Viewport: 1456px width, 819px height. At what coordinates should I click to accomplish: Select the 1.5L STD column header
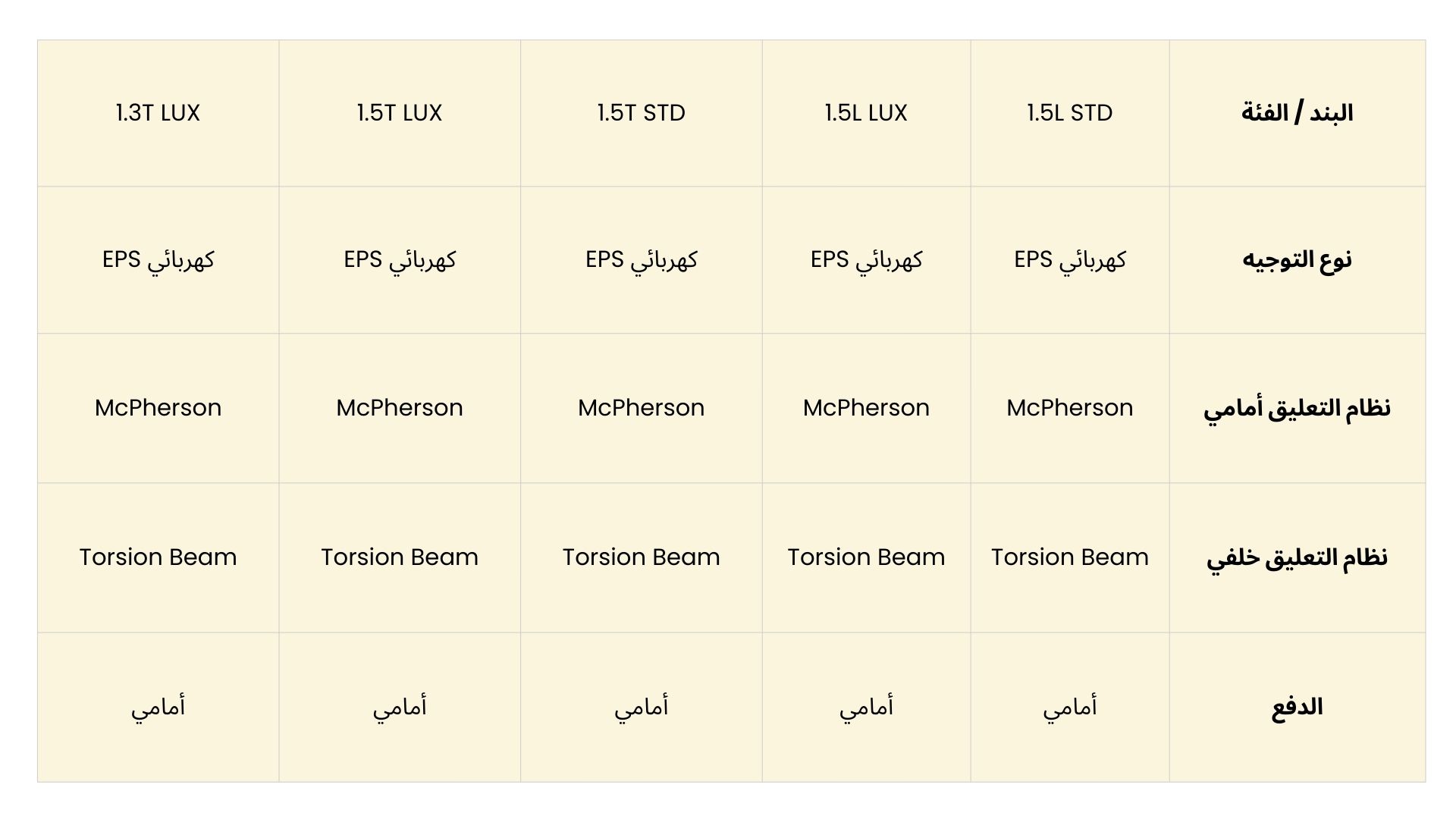pyautogui.click(x=1069, y=113)
